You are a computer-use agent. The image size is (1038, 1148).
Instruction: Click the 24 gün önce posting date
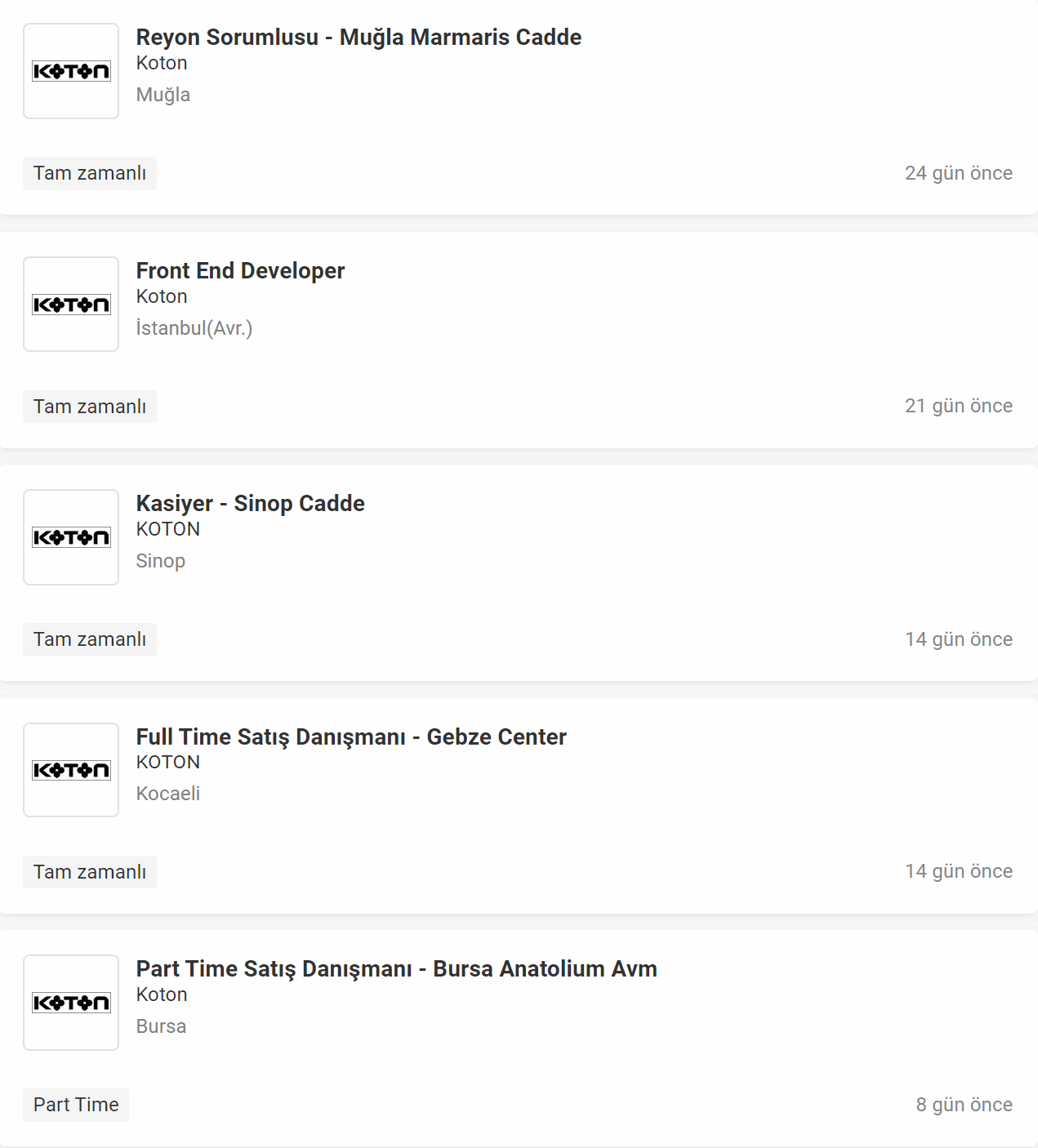point(959,173)
